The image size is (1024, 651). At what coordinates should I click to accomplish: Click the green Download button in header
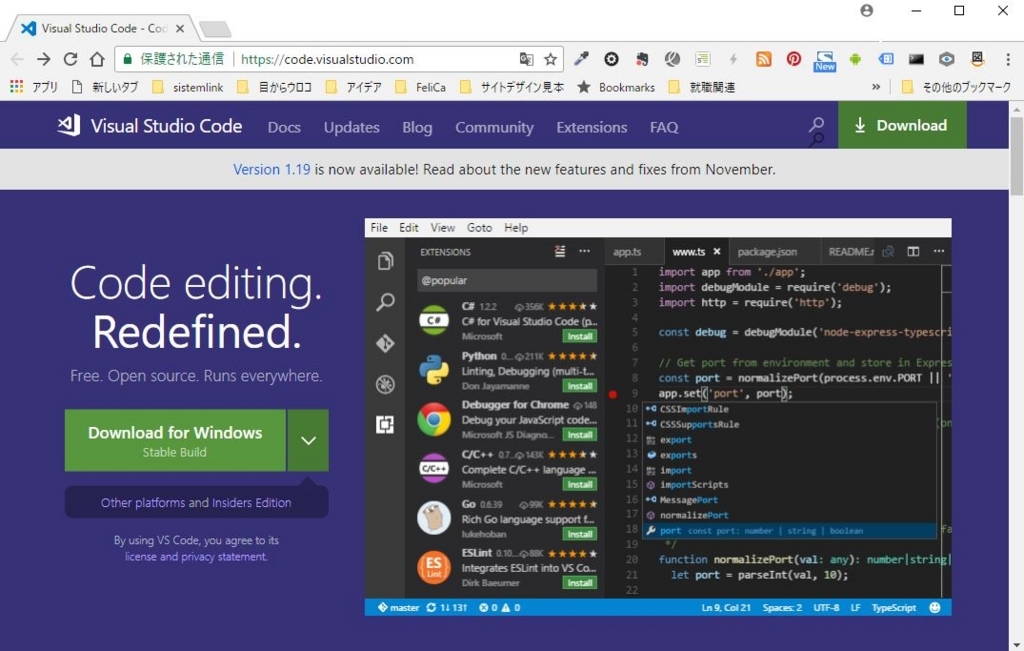point(902,125)
